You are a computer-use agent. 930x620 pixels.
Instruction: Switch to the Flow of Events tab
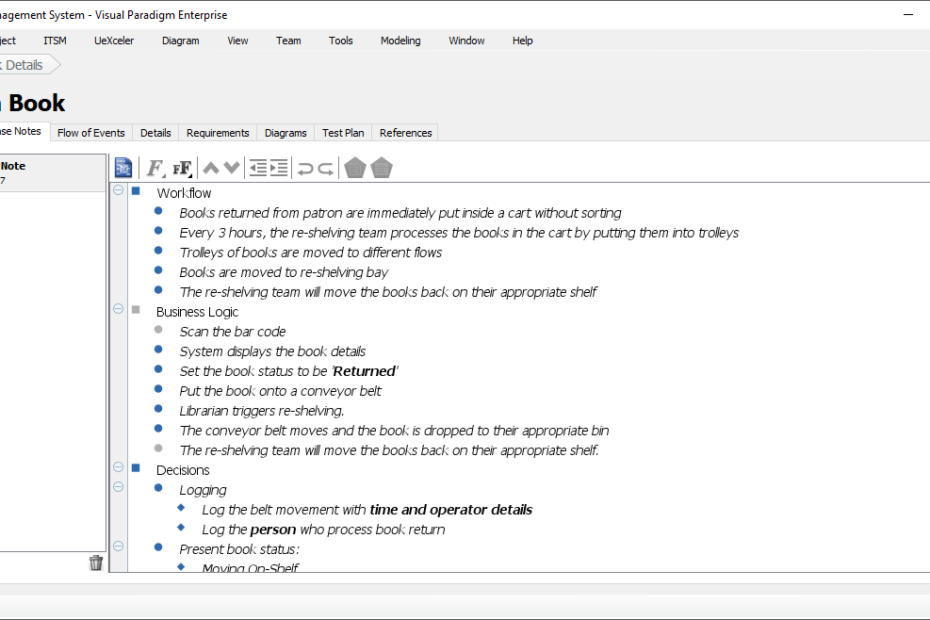point(91,132)
